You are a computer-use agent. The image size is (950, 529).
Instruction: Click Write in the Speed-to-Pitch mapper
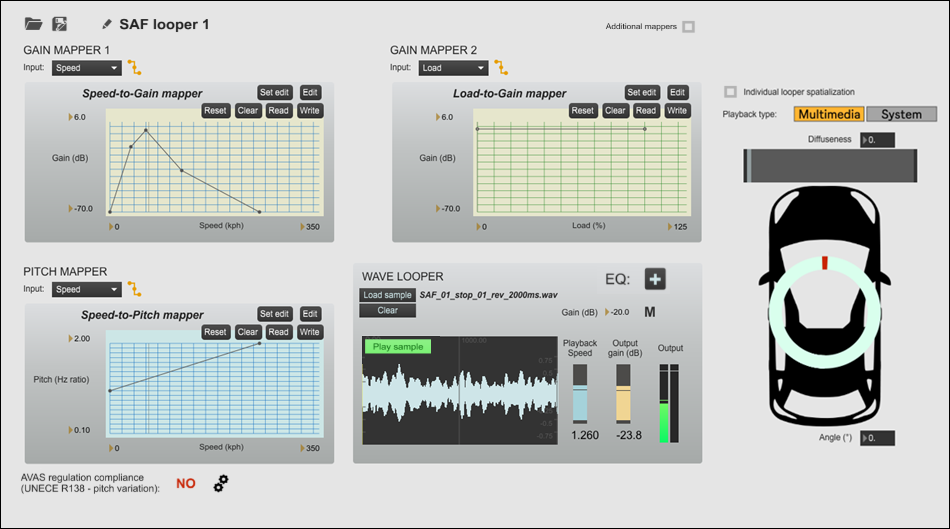(x=310, y=332)
